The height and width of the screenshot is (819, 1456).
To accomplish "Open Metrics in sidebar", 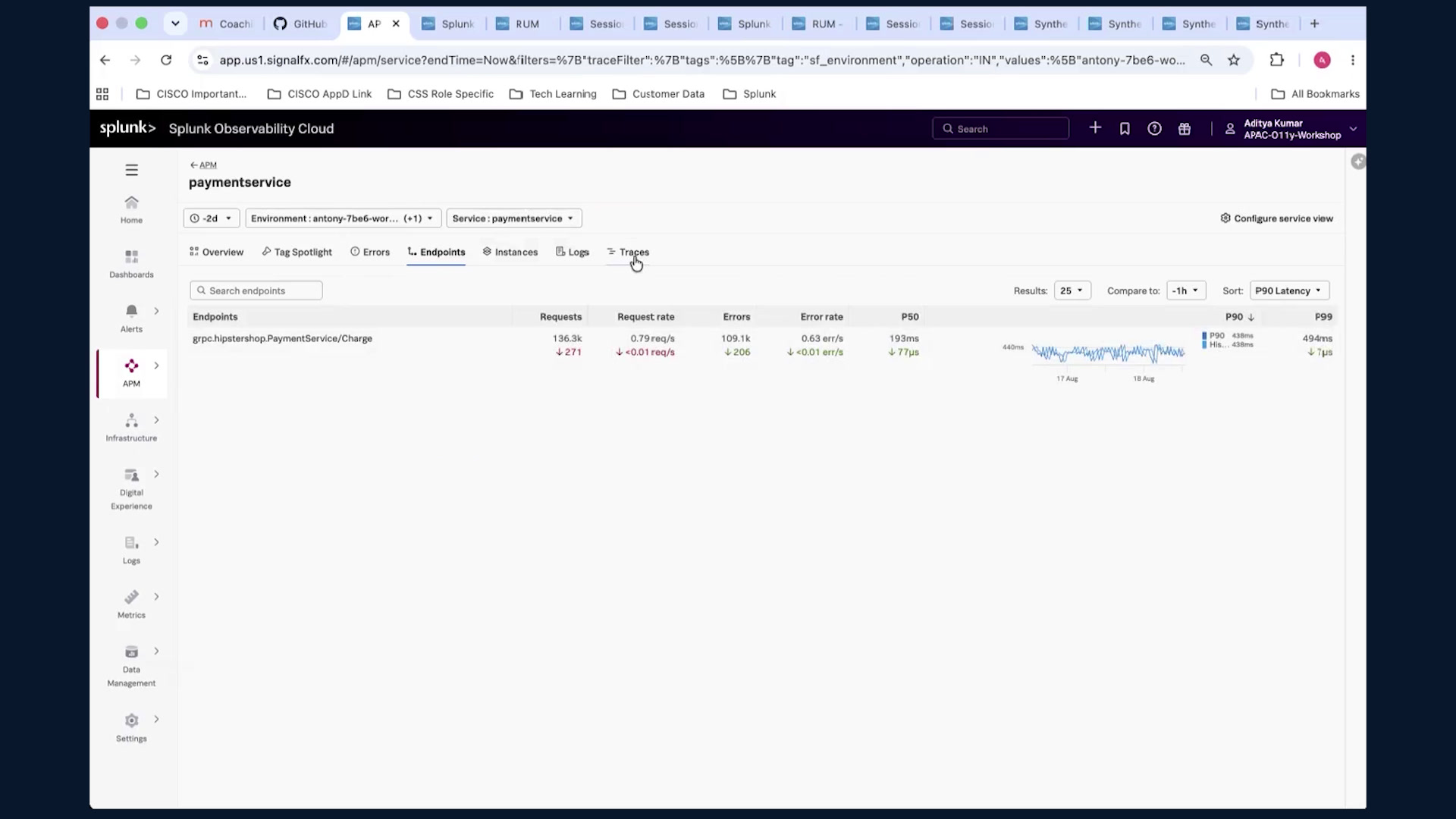I will [131, 604].
